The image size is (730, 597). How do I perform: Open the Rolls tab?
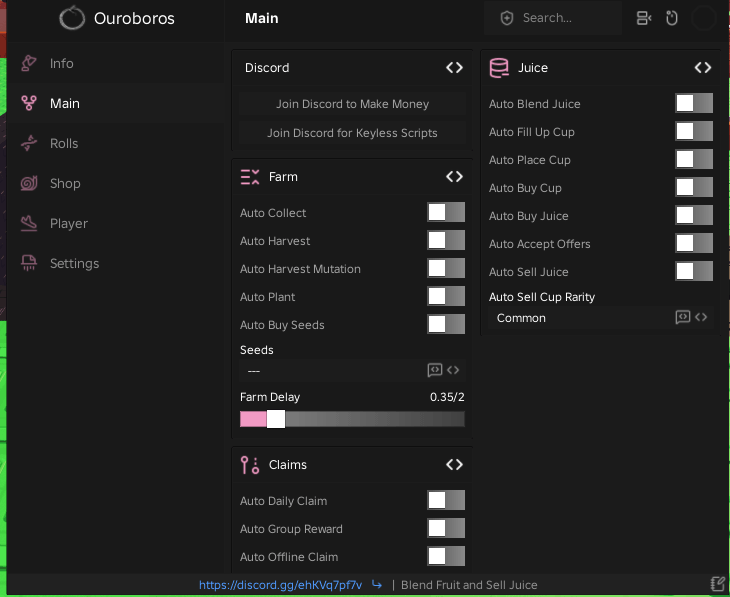pyautogui.click(x=116, y=143)
